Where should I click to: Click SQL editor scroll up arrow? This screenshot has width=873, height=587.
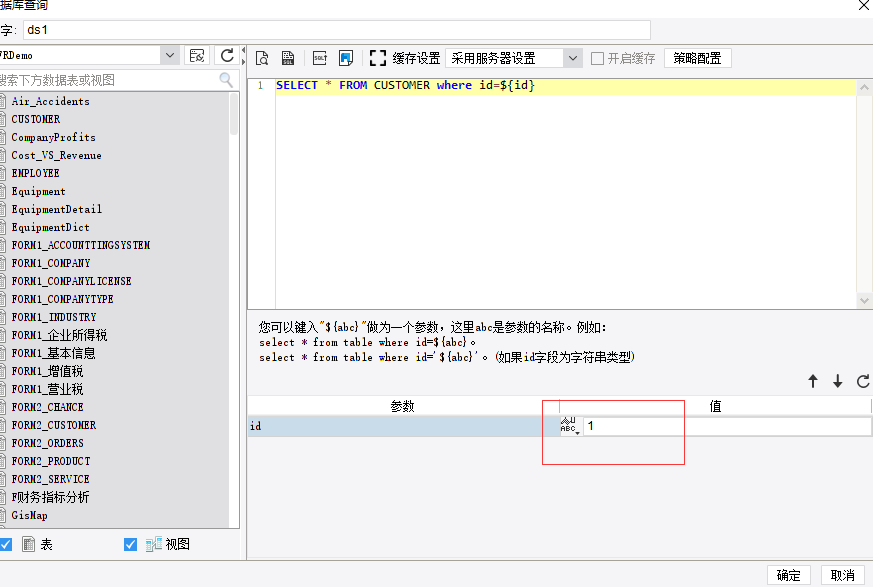point(864,87)
